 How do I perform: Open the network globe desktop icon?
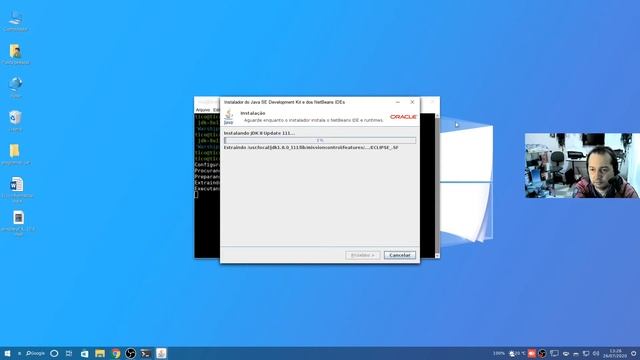coord(16,87)
